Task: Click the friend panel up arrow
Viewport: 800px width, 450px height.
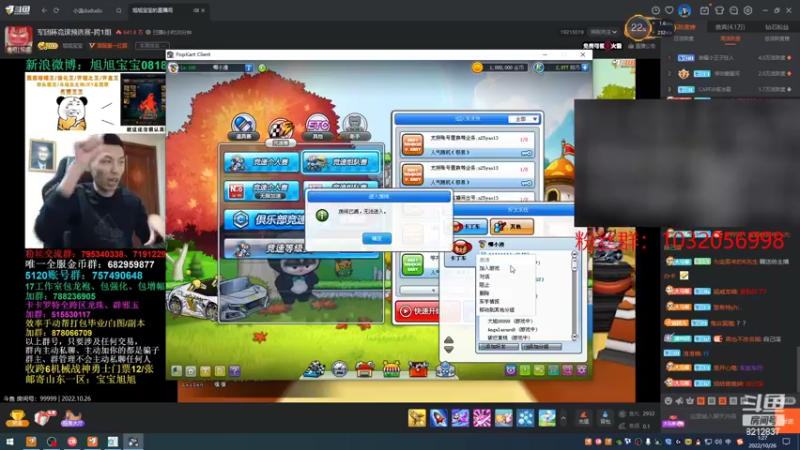Action: 448,340
